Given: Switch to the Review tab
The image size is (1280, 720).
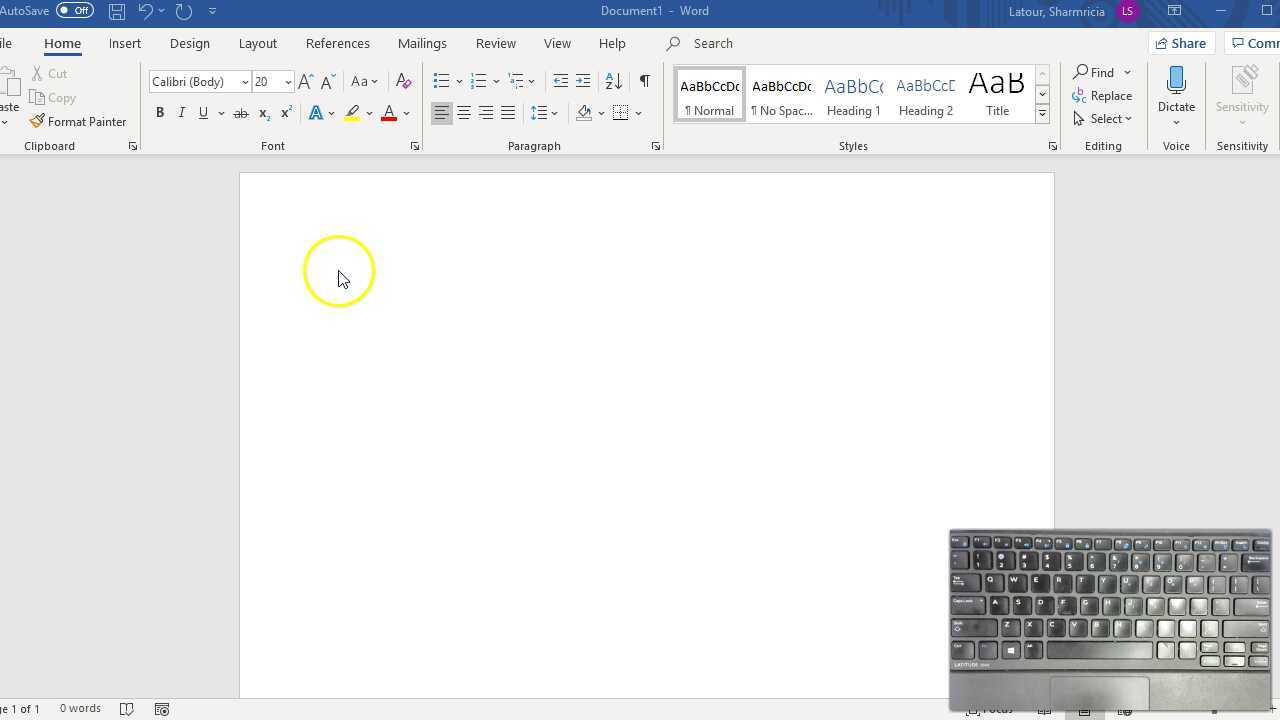Looking at the screenshot, I should point(496,43).
